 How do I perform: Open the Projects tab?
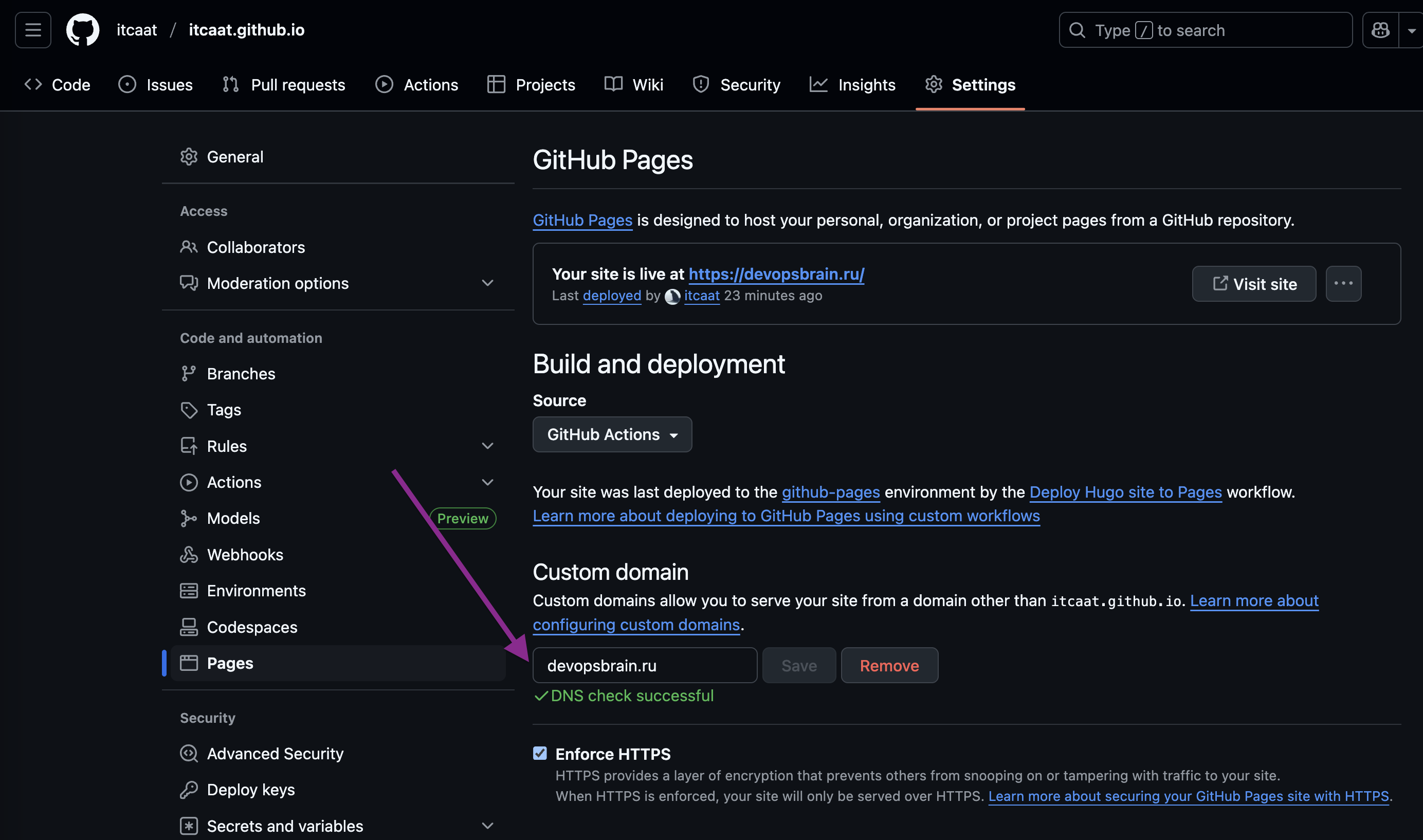531,84
